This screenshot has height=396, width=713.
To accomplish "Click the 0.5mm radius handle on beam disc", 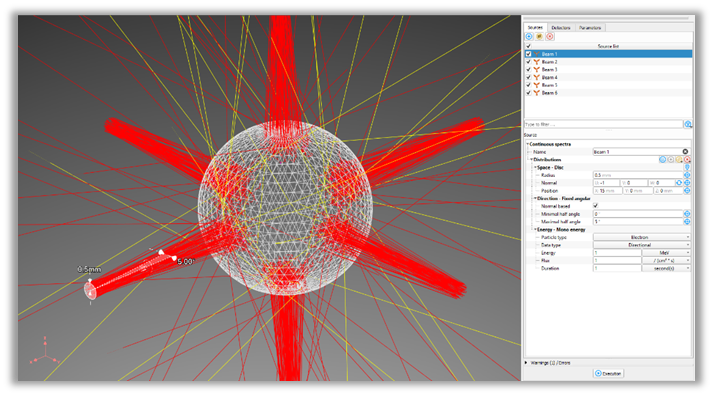I will pyautogui.click(x=90, y=281).
